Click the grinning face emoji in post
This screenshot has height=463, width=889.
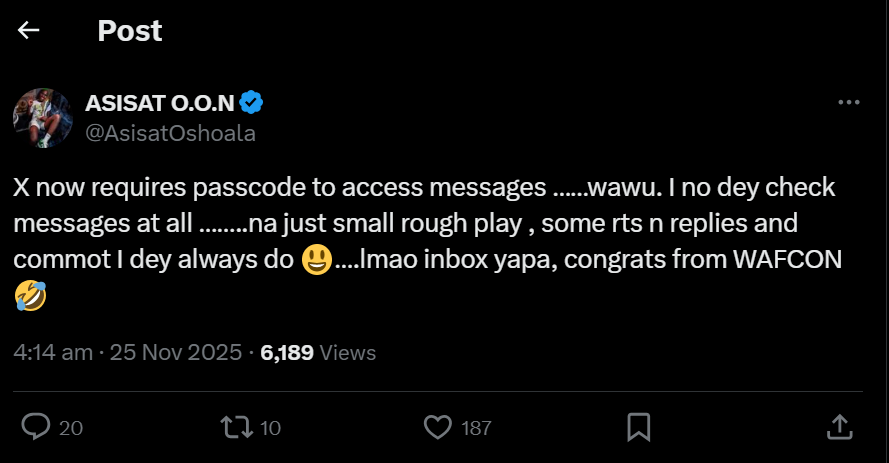315,258
